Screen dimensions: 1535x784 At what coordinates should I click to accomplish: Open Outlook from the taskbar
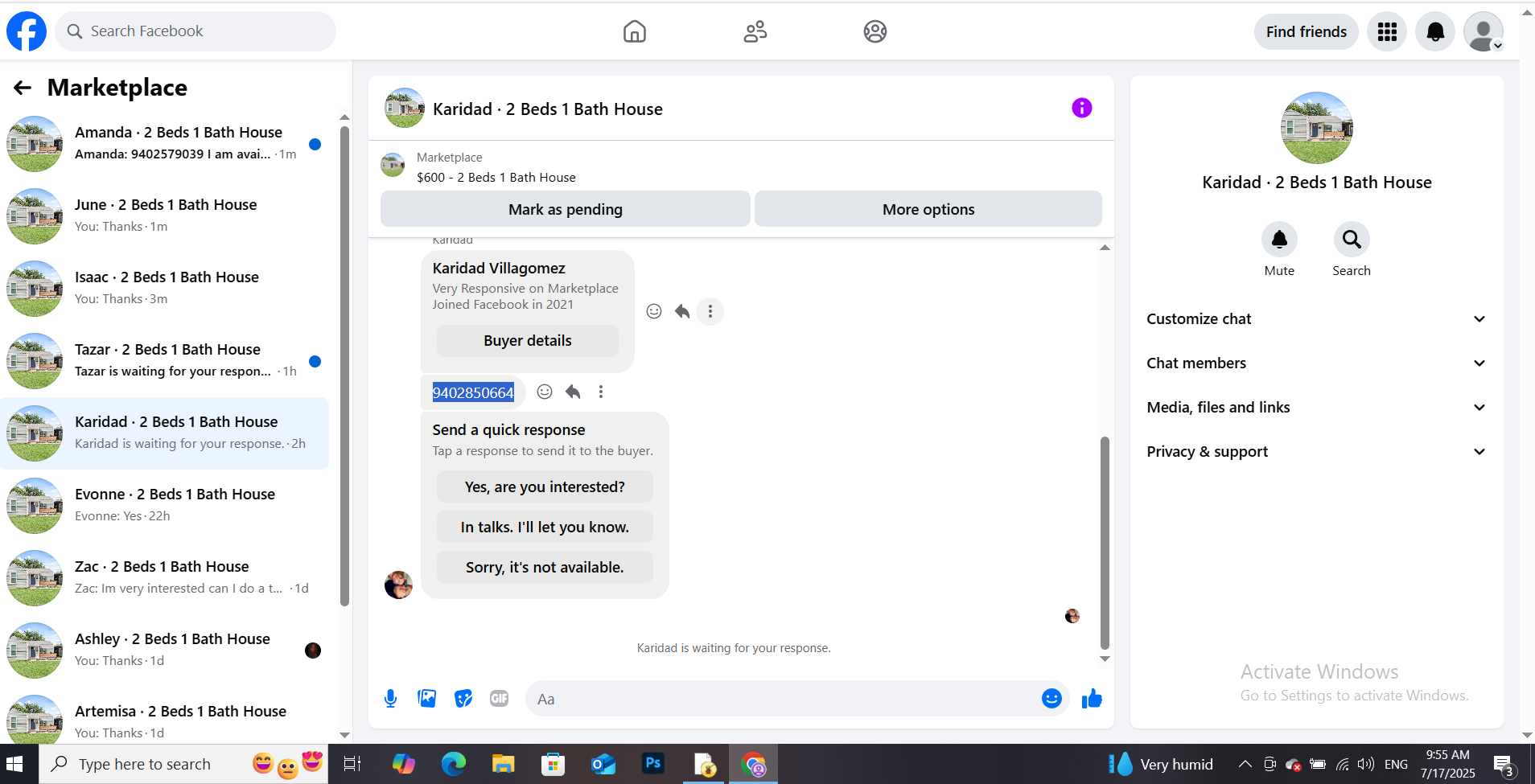pos(603,764)
